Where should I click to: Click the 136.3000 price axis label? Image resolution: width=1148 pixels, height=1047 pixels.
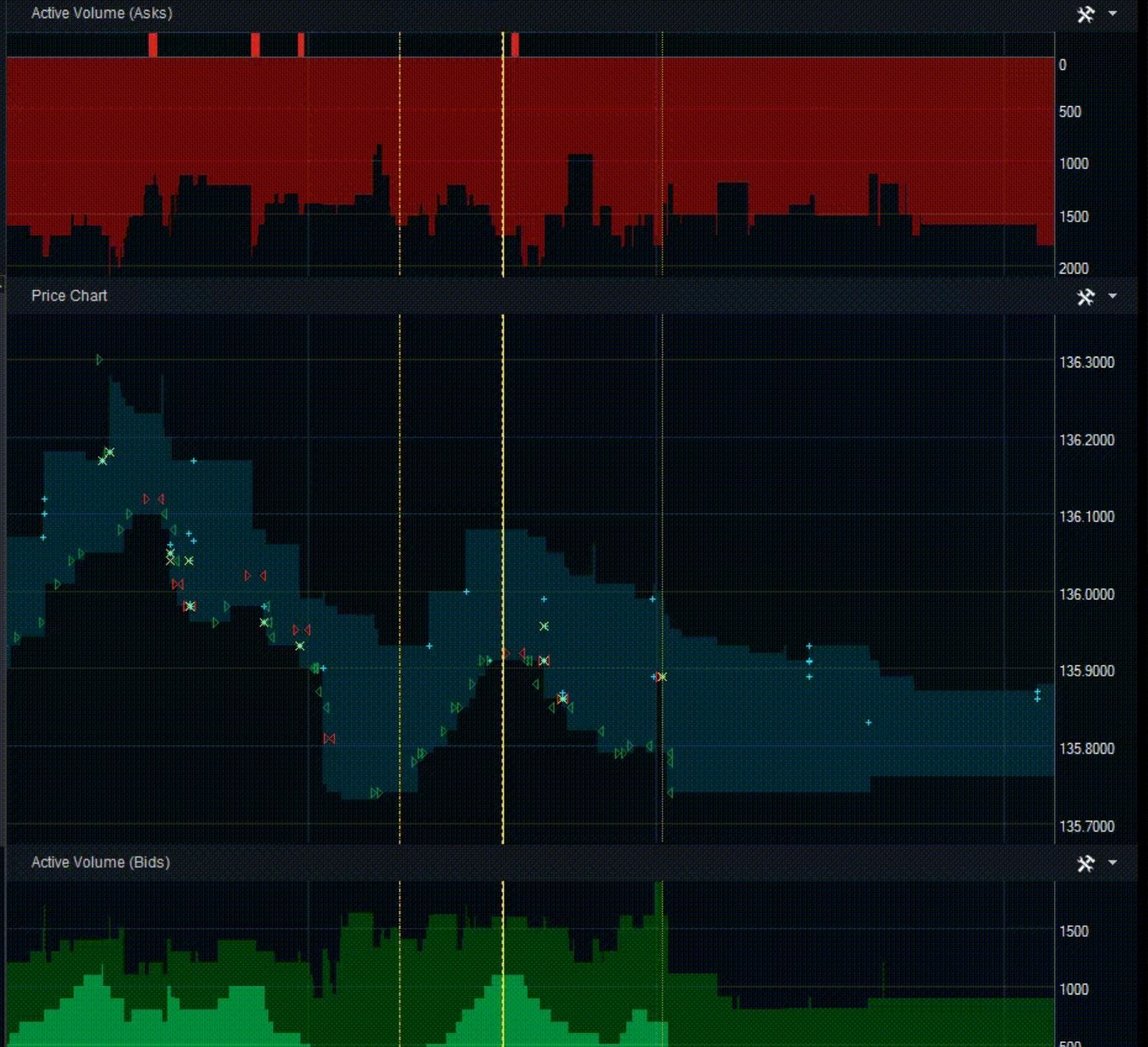1086,362
